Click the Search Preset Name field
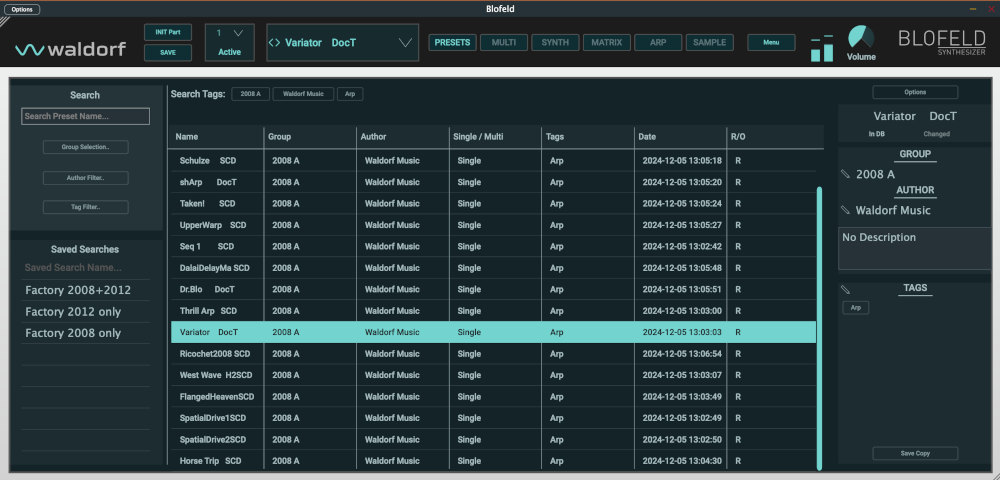 86,116
